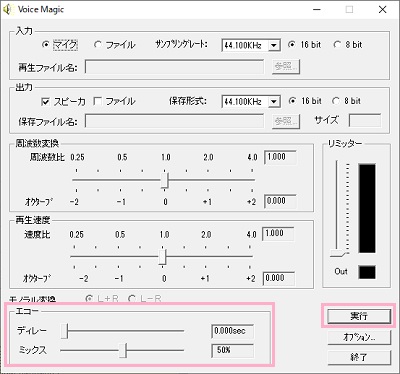The height and width of the screenshot is (374, 400).
Task: Click the 周波数比 slider handle
Action: pos(165,180)
